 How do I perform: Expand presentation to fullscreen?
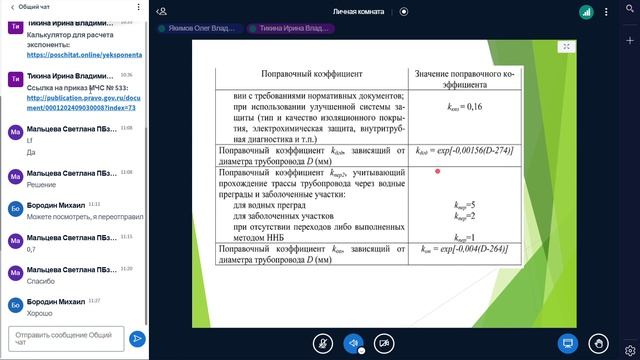pyautogui.click(x=567, y=47)
